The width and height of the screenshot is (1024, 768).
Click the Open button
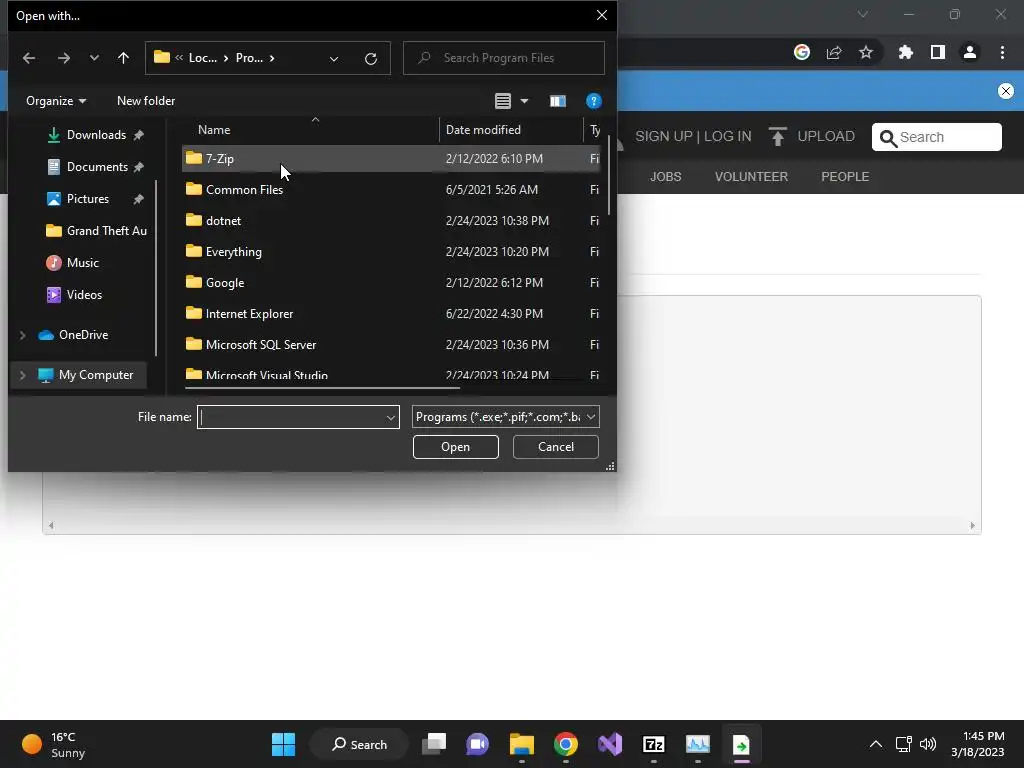[456, 447]
